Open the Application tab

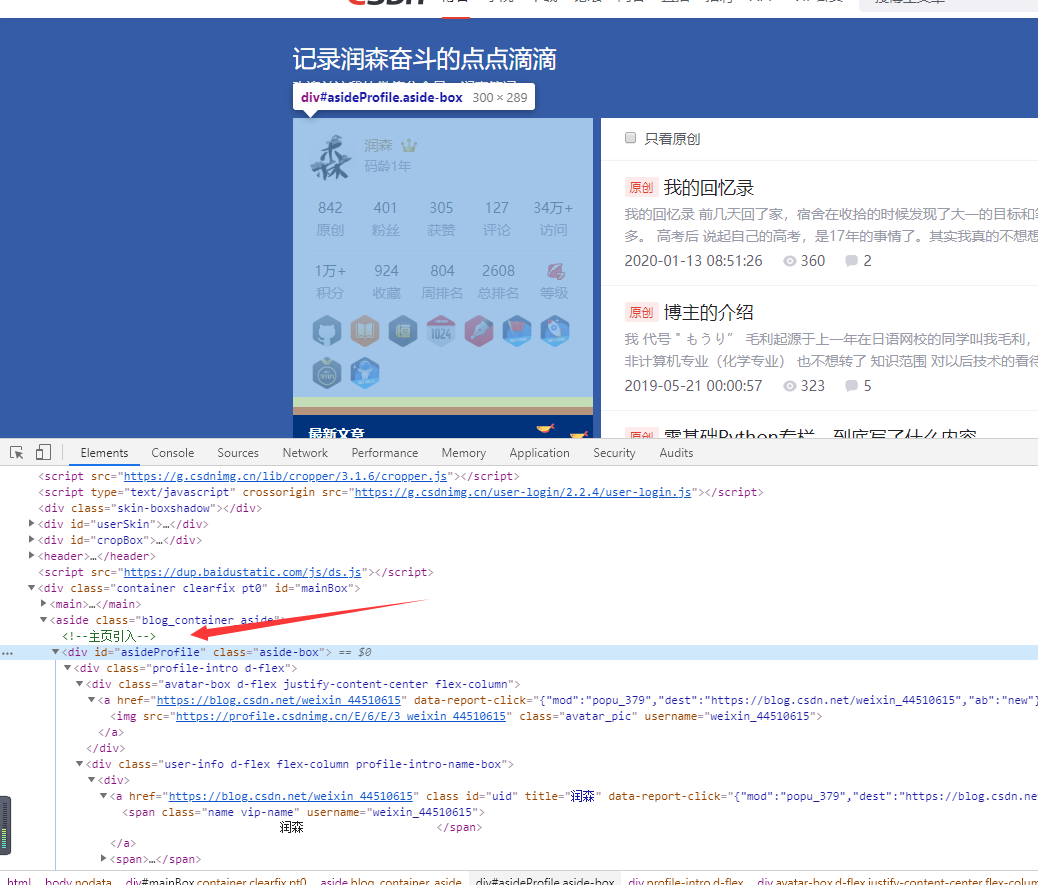[x=539, y=453]
